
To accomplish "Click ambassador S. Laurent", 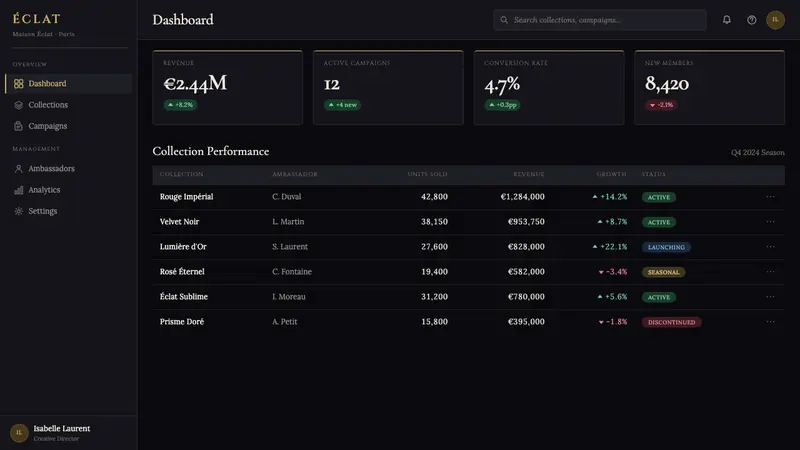I will pyautogui.click(x=290, y=246).
